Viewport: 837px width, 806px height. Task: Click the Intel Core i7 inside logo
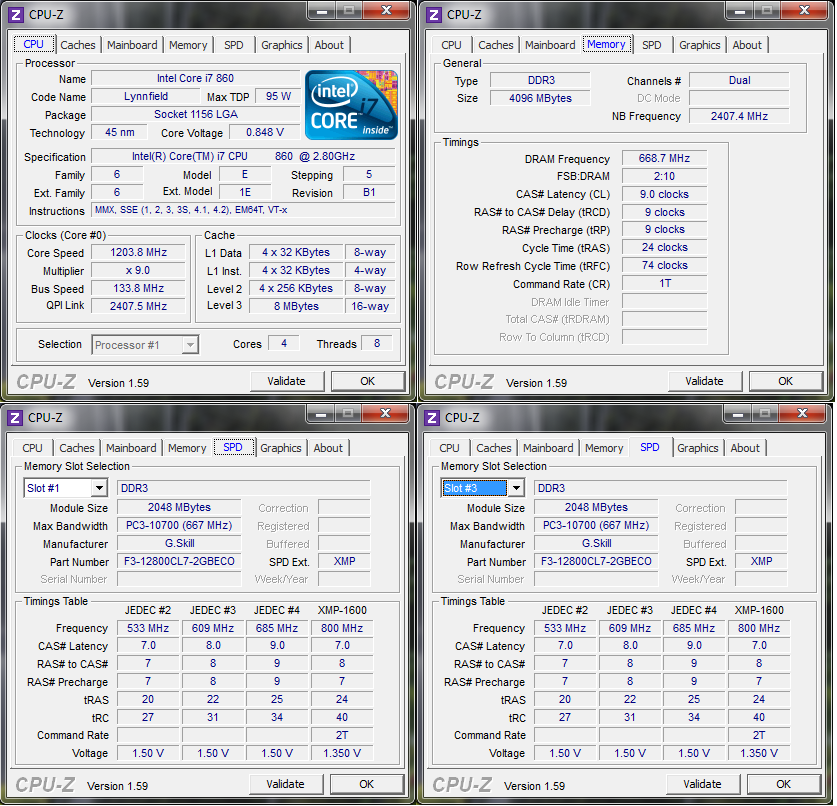[x=351, y=105]
